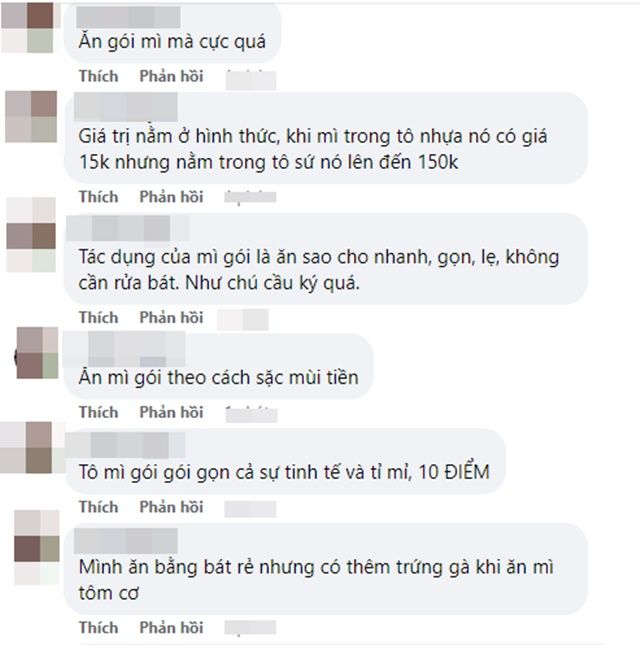Reply to the 'mì tôm cơ' comment
The image size is (640, 645).
(171, 627)
